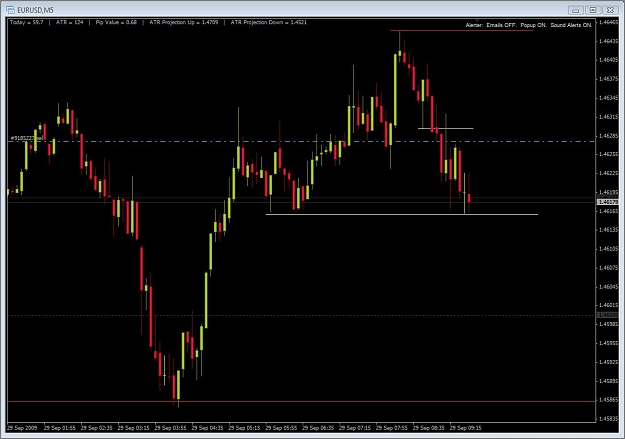
Task: Click the 1.46045 price scale label
Action: coord(608,287)
